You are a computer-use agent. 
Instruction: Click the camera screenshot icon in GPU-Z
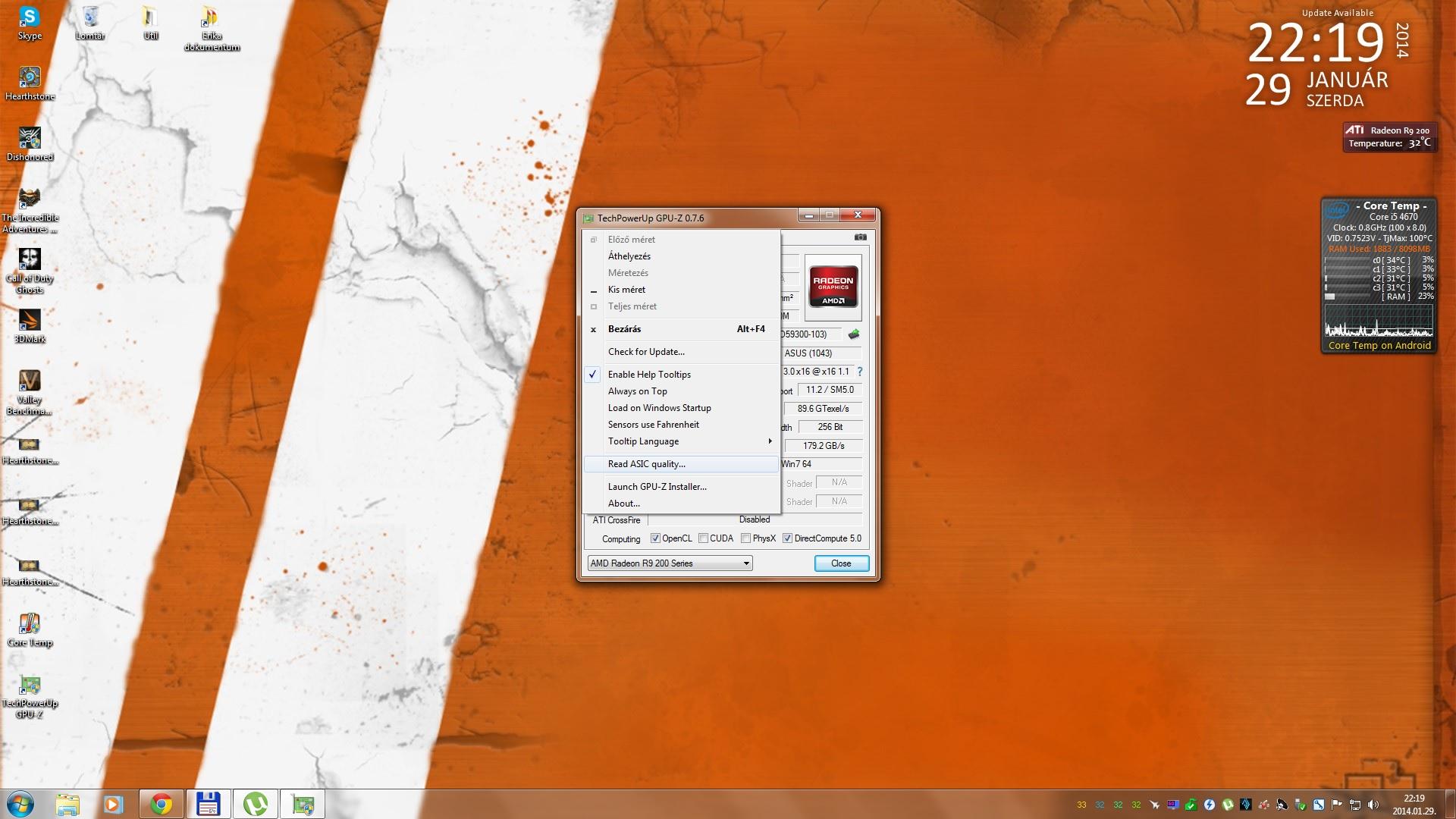click(860, 237)
